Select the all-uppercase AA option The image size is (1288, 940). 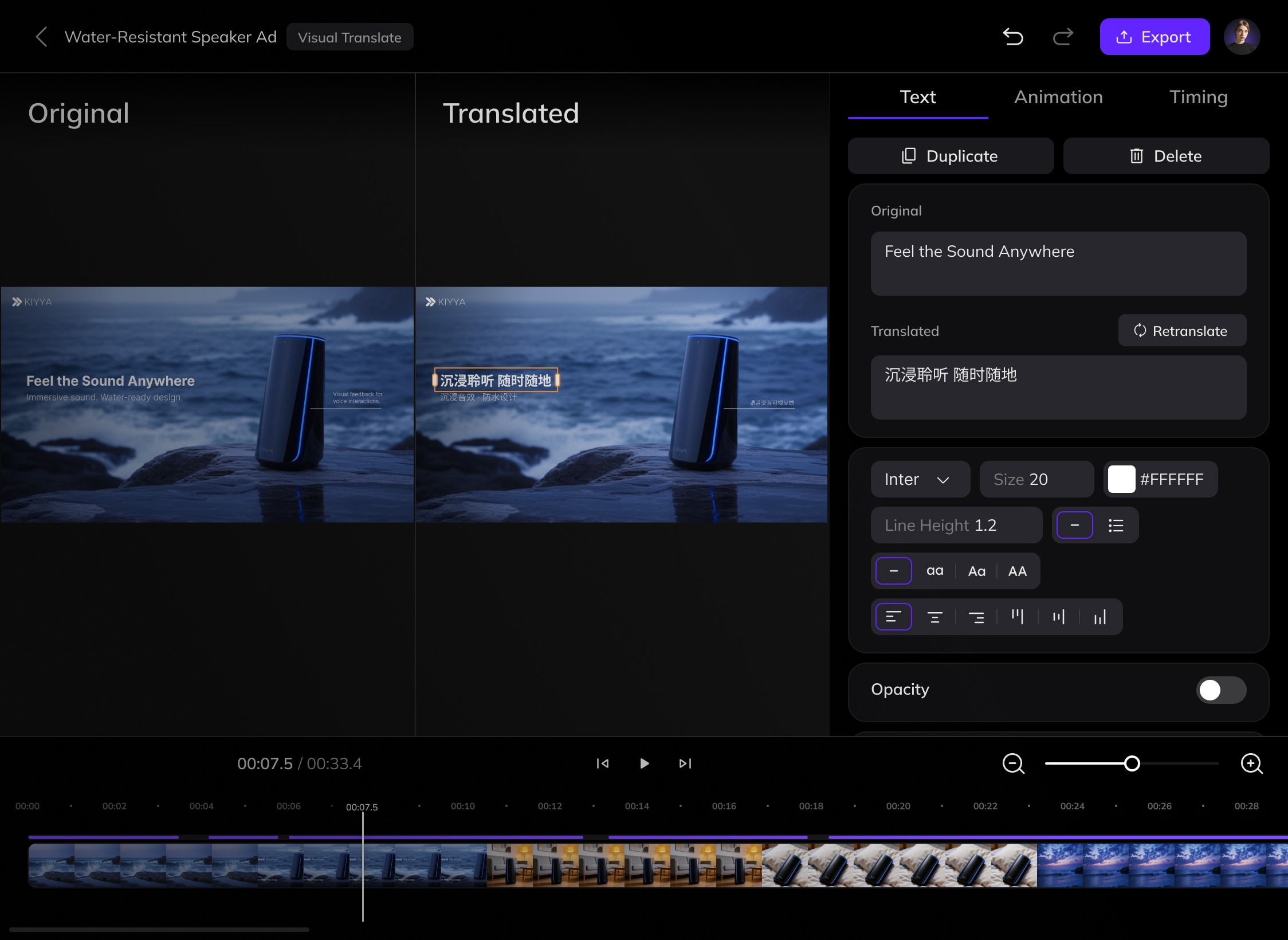(1017, 571)
